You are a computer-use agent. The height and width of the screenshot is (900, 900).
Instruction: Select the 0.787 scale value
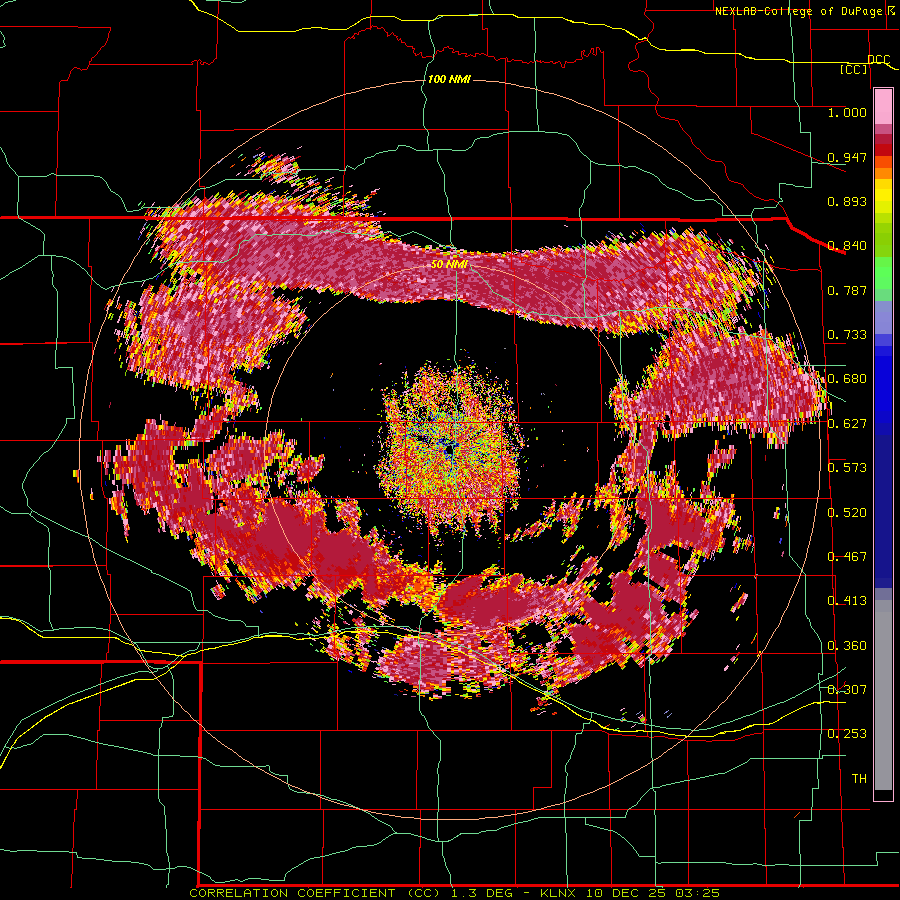click(x=847, y=290)
